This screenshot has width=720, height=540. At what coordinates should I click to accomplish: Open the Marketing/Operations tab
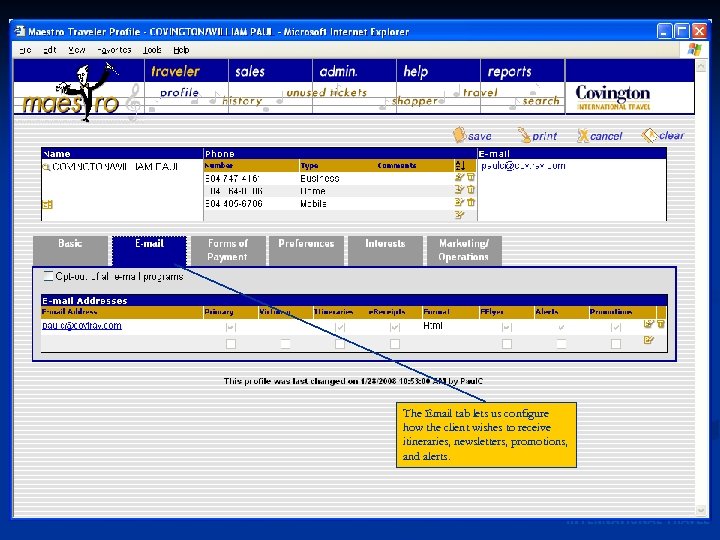tap(464, 250)
